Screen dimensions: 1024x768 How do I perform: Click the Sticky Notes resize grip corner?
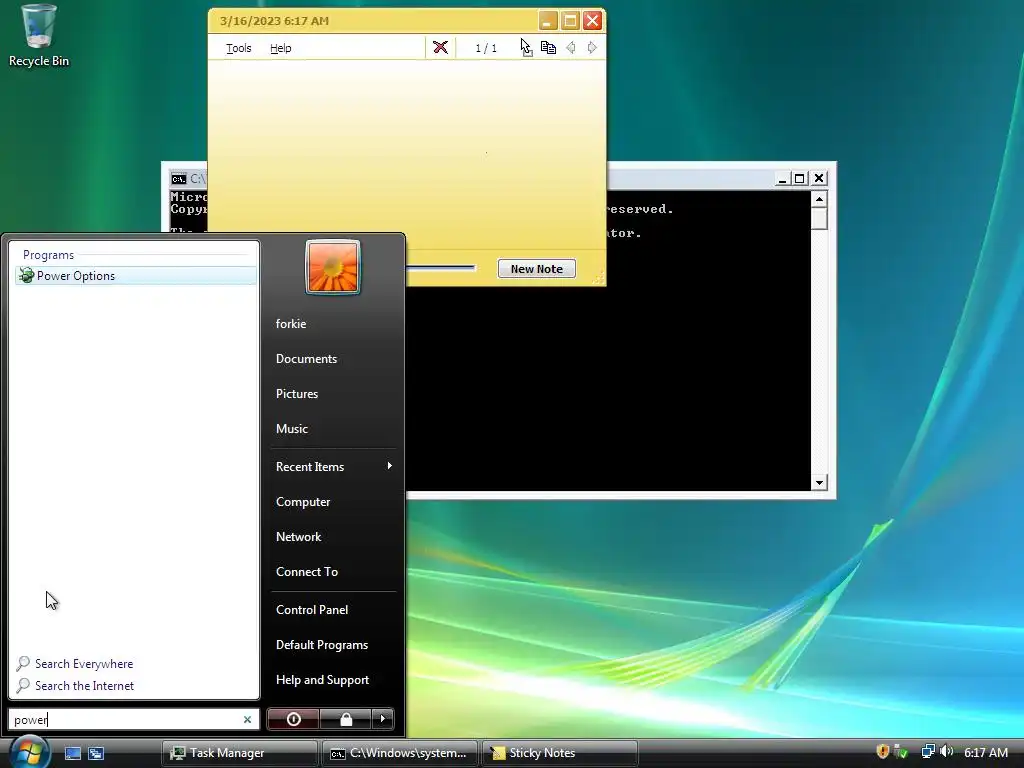[x=598, y=279]
